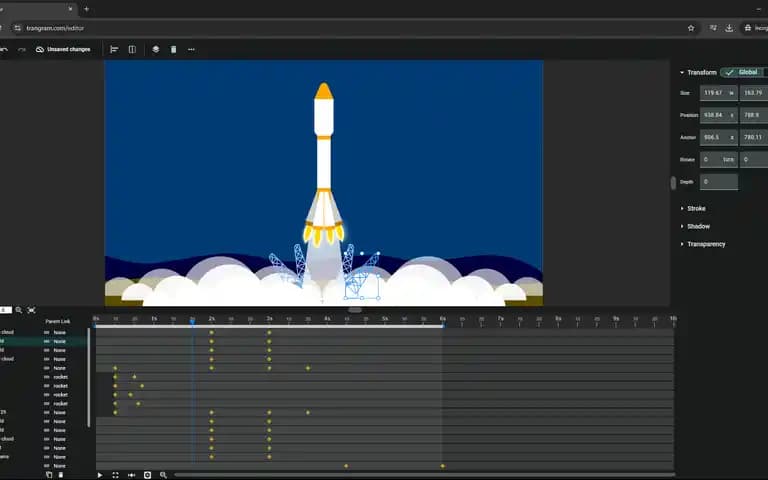Click the blue playhead marker on the ruler
This screenshot has width=768, height=480.
[192, 320]
